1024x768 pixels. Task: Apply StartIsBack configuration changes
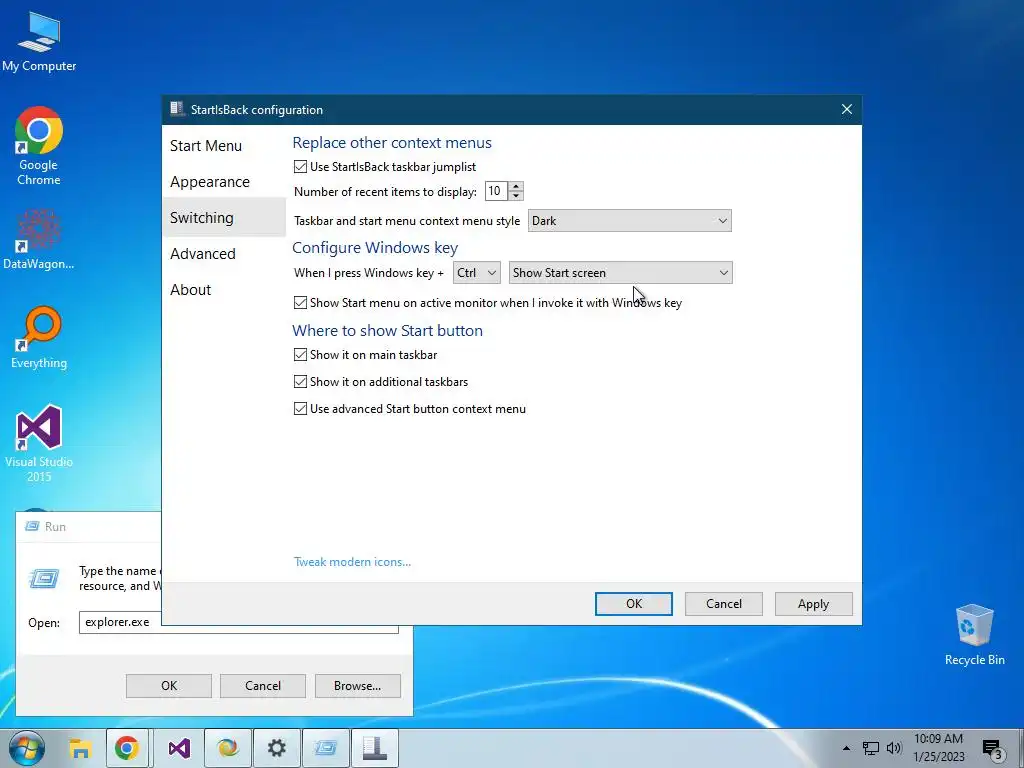(x=813, y=603)
